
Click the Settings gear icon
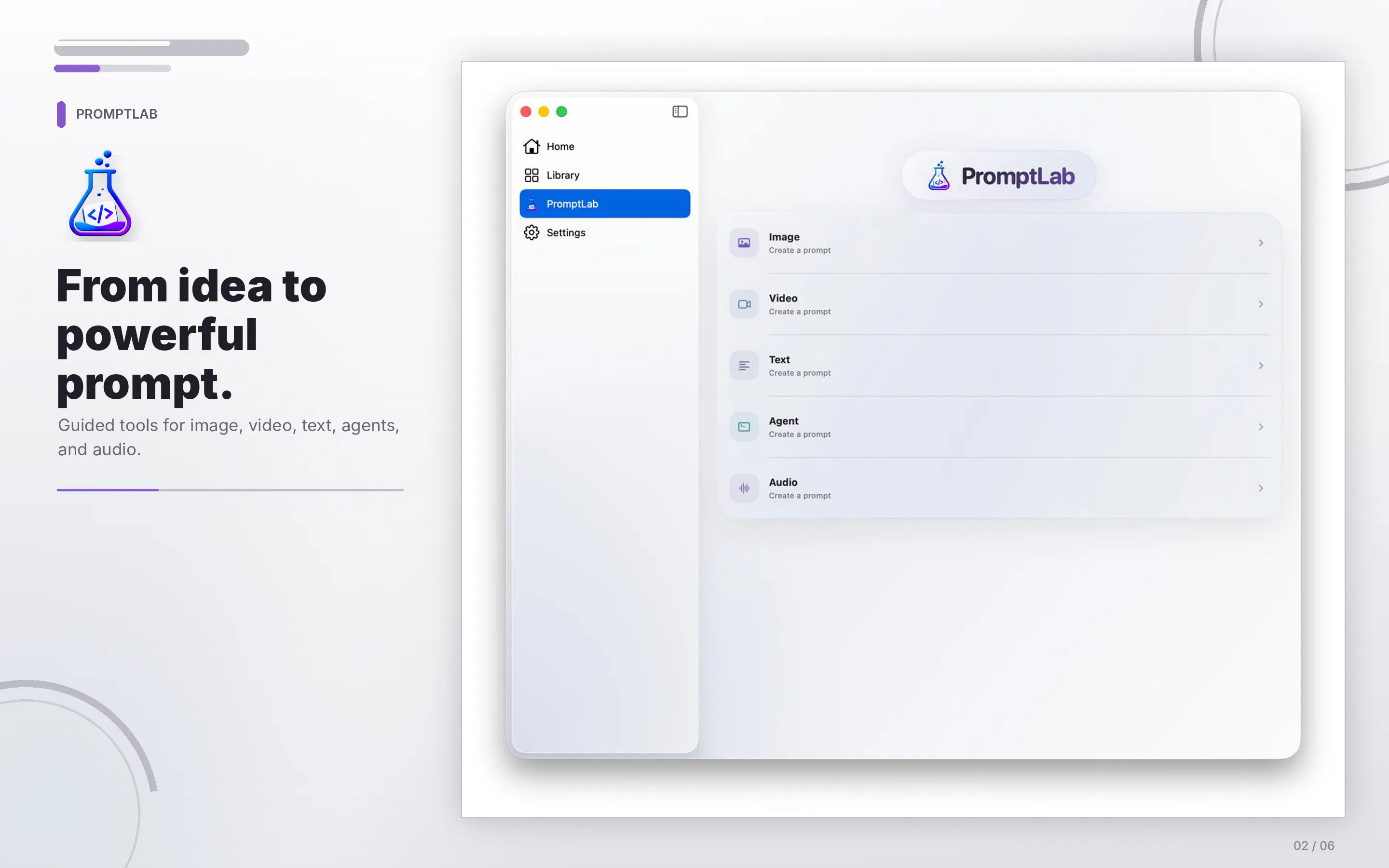(531, 232)
